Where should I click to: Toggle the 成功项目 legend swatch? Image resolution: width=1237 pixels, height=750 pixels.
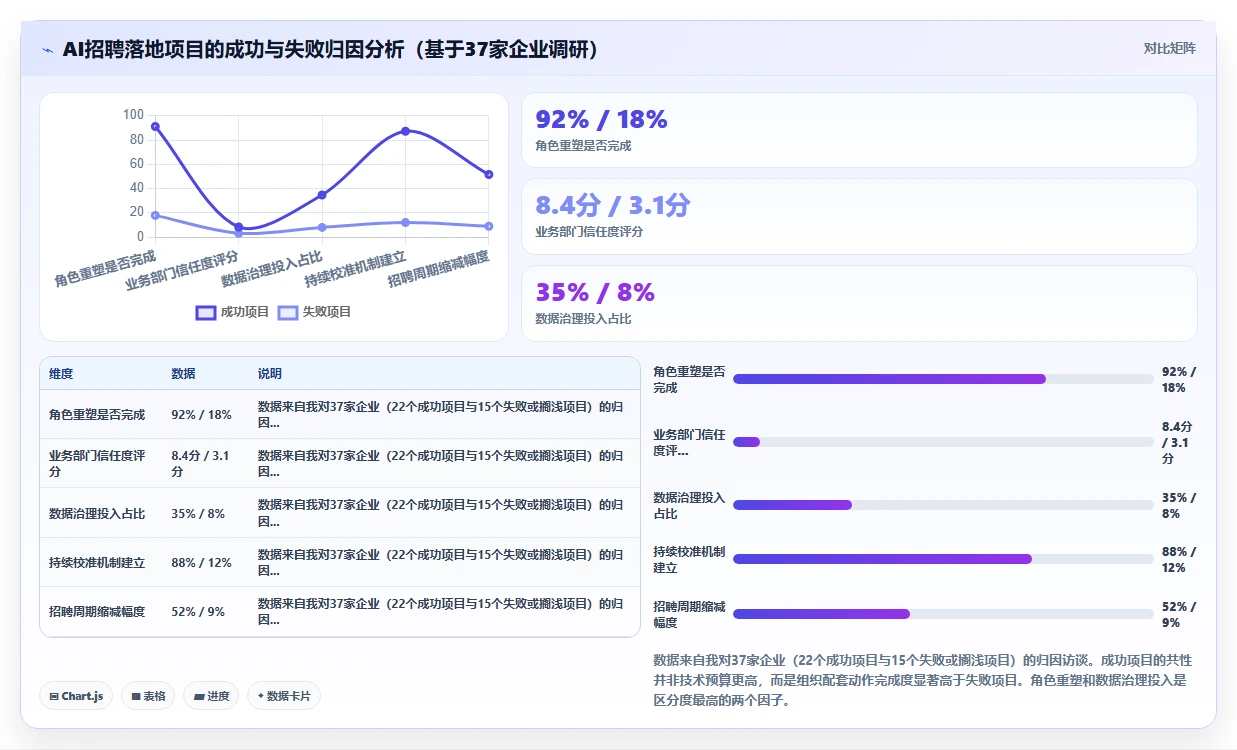click(x=206, y=312)
